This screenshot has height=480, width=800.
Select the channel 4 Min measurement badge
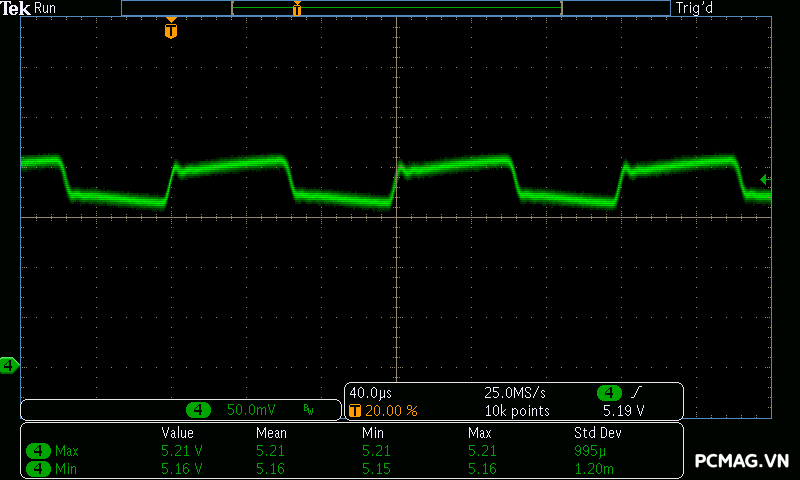[x=39, y=468]
